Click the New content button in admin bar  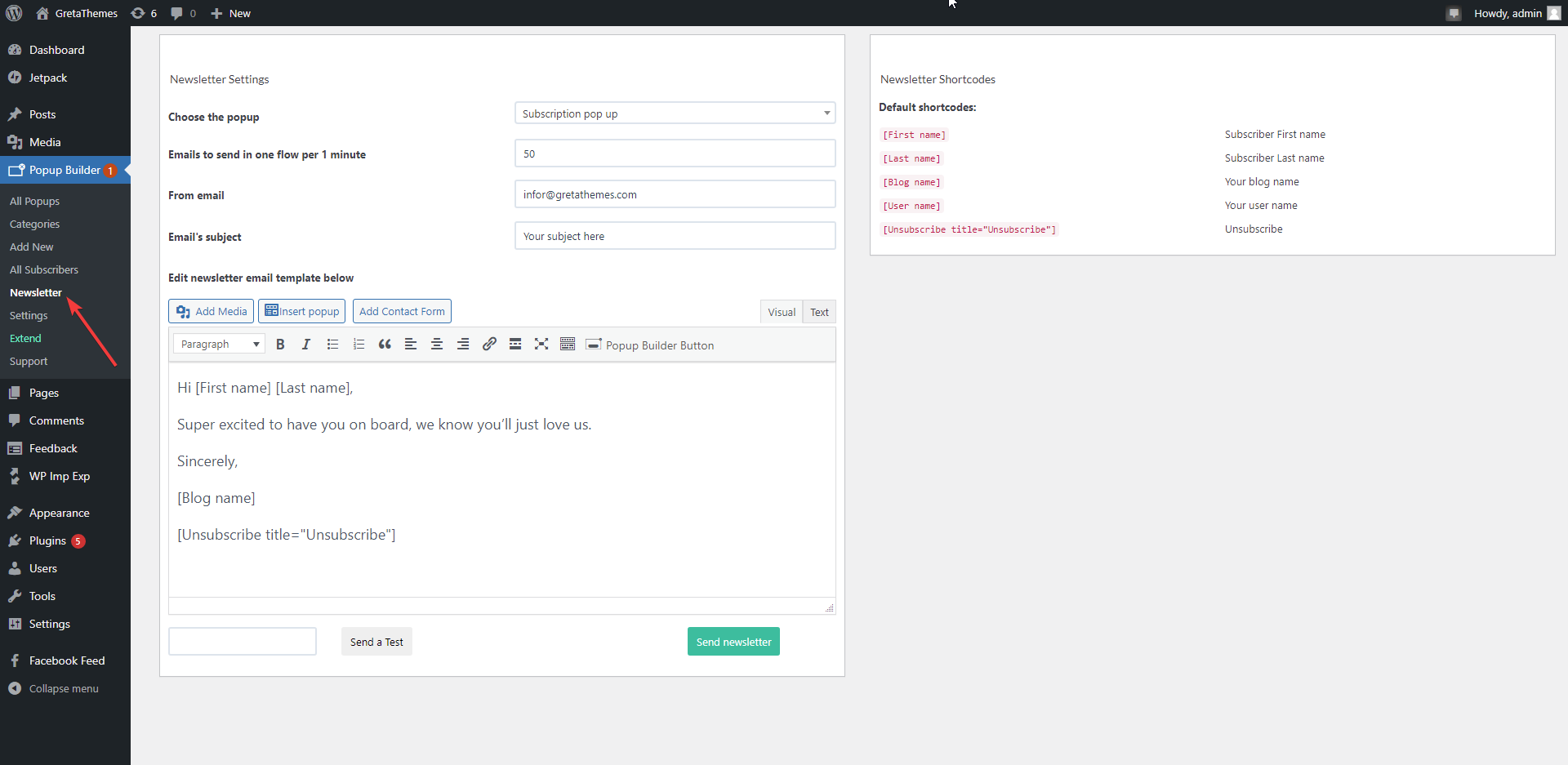(x=231, y=13)
